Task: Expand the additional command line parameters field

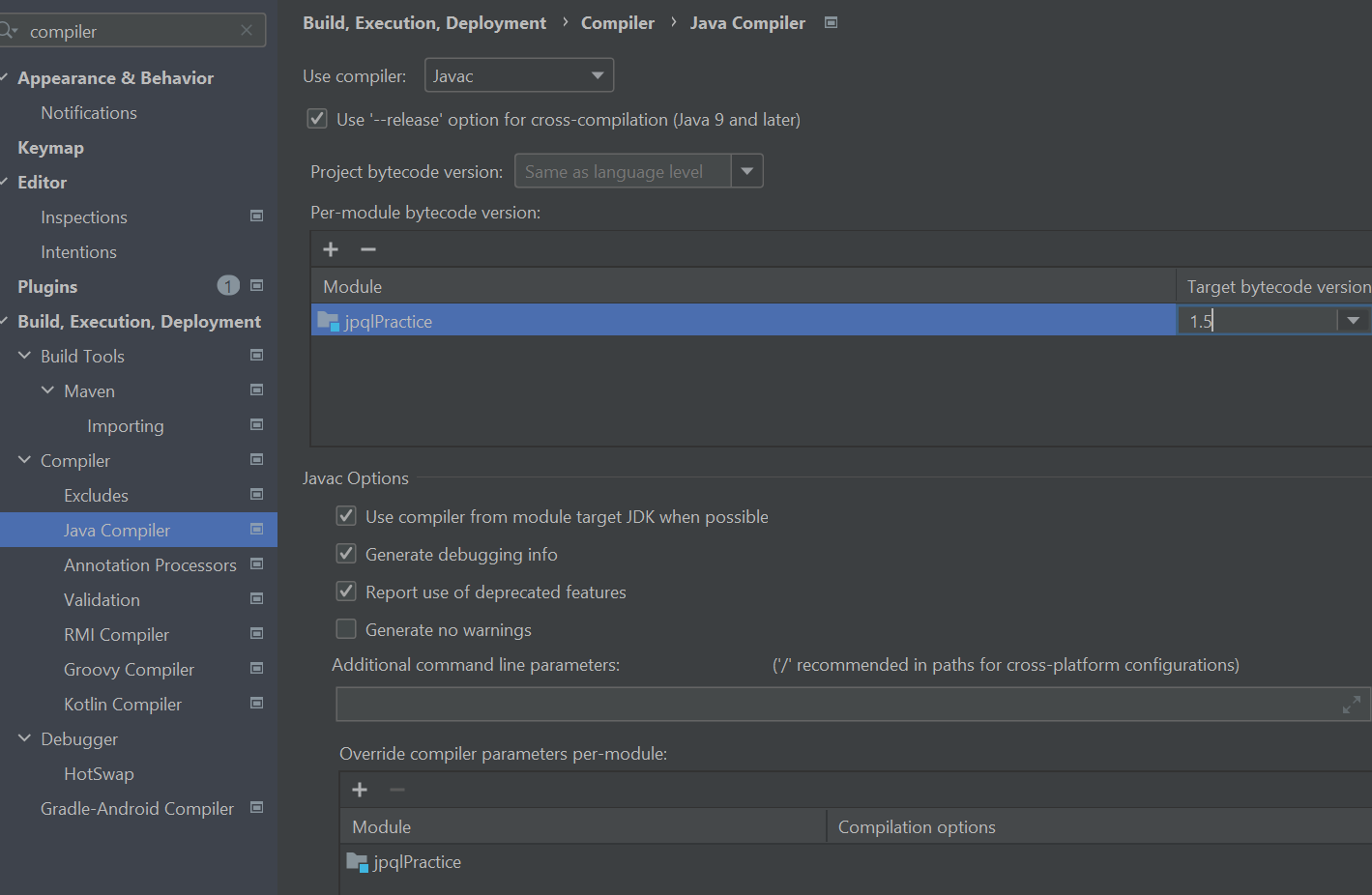Action: [1352, 706]
